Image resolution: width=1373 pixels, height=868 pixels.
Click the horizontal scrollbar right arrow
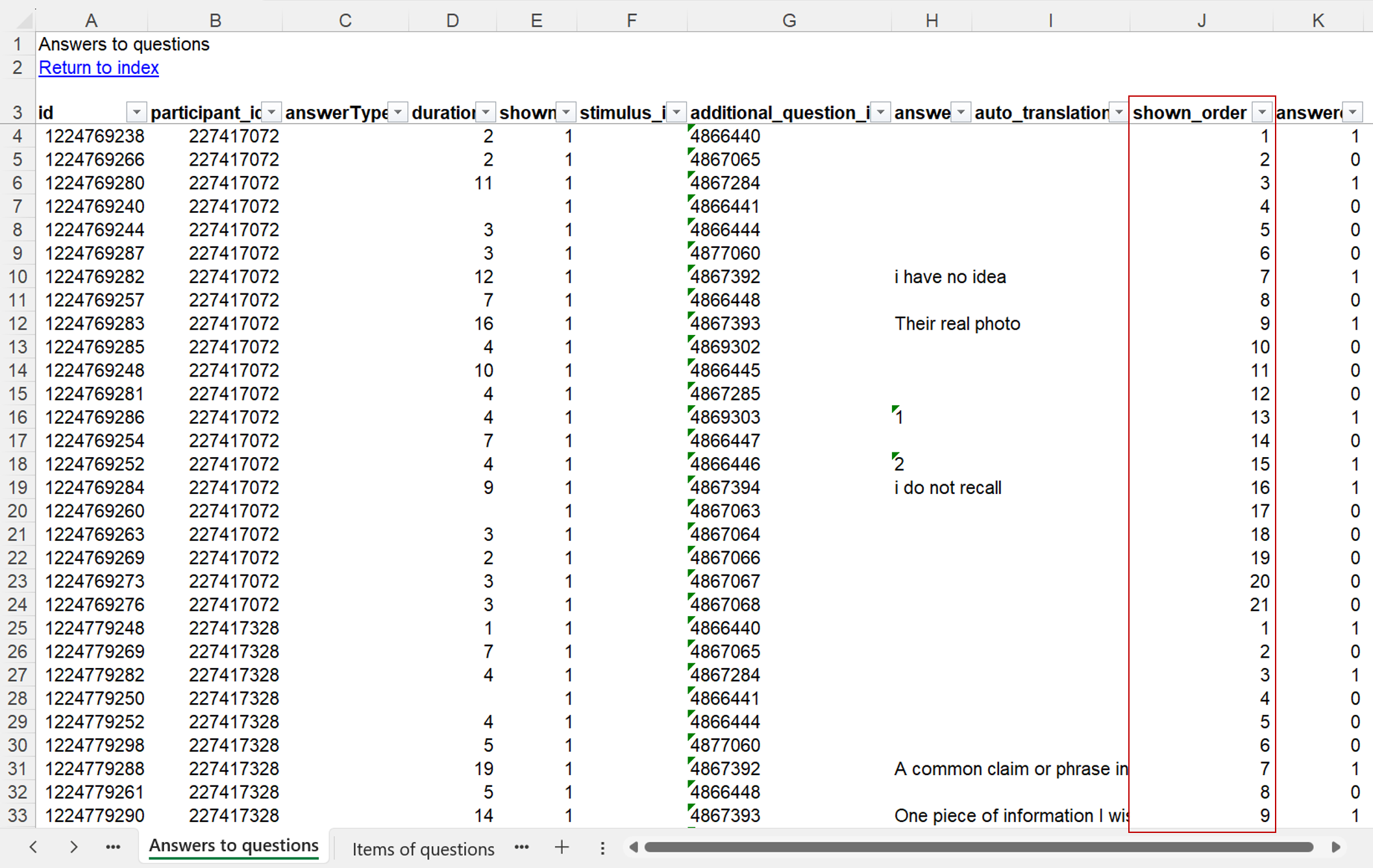[x=1335, y=847]
